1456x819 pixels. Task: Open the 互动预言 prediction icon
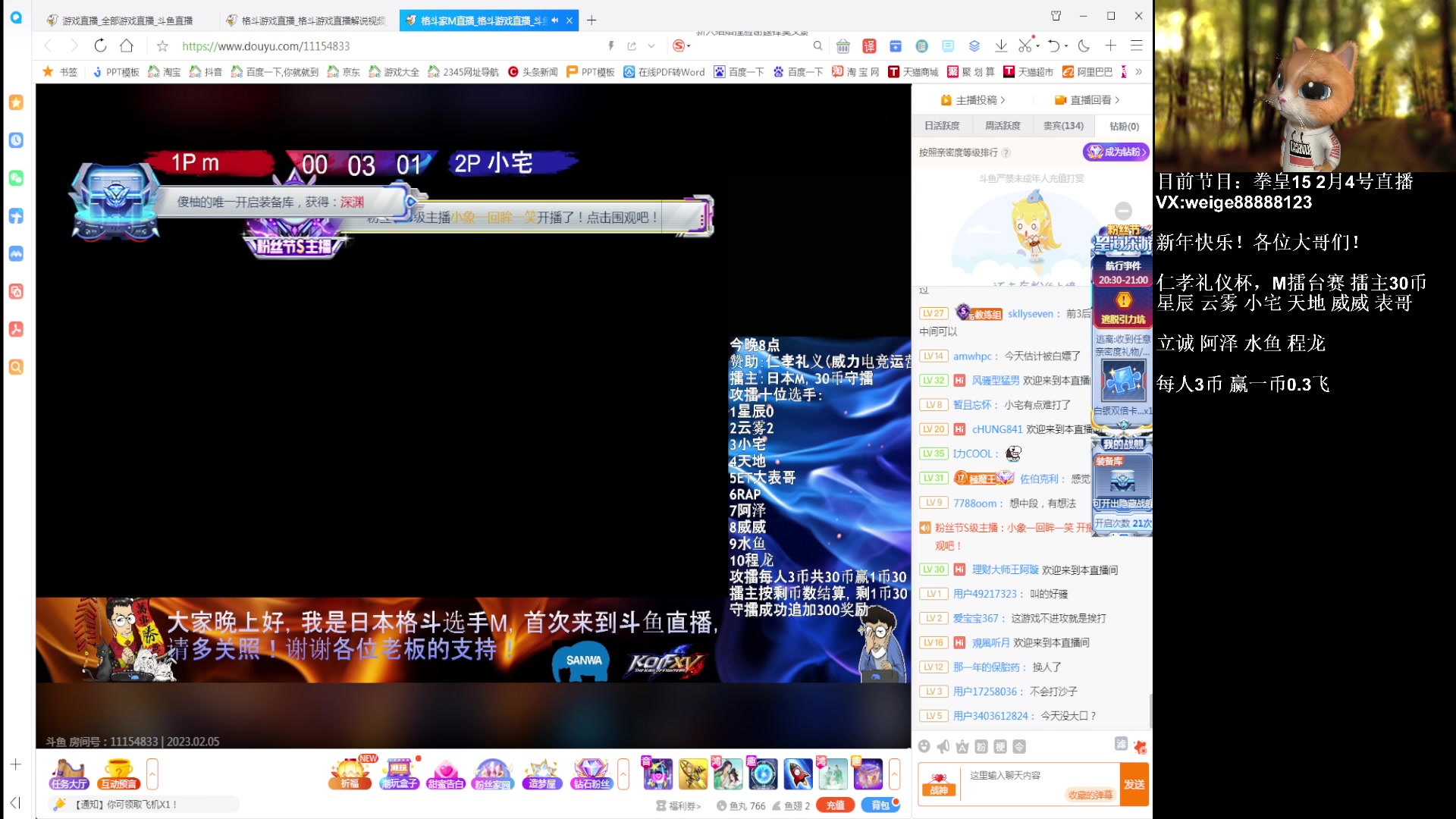pos(119,774)
